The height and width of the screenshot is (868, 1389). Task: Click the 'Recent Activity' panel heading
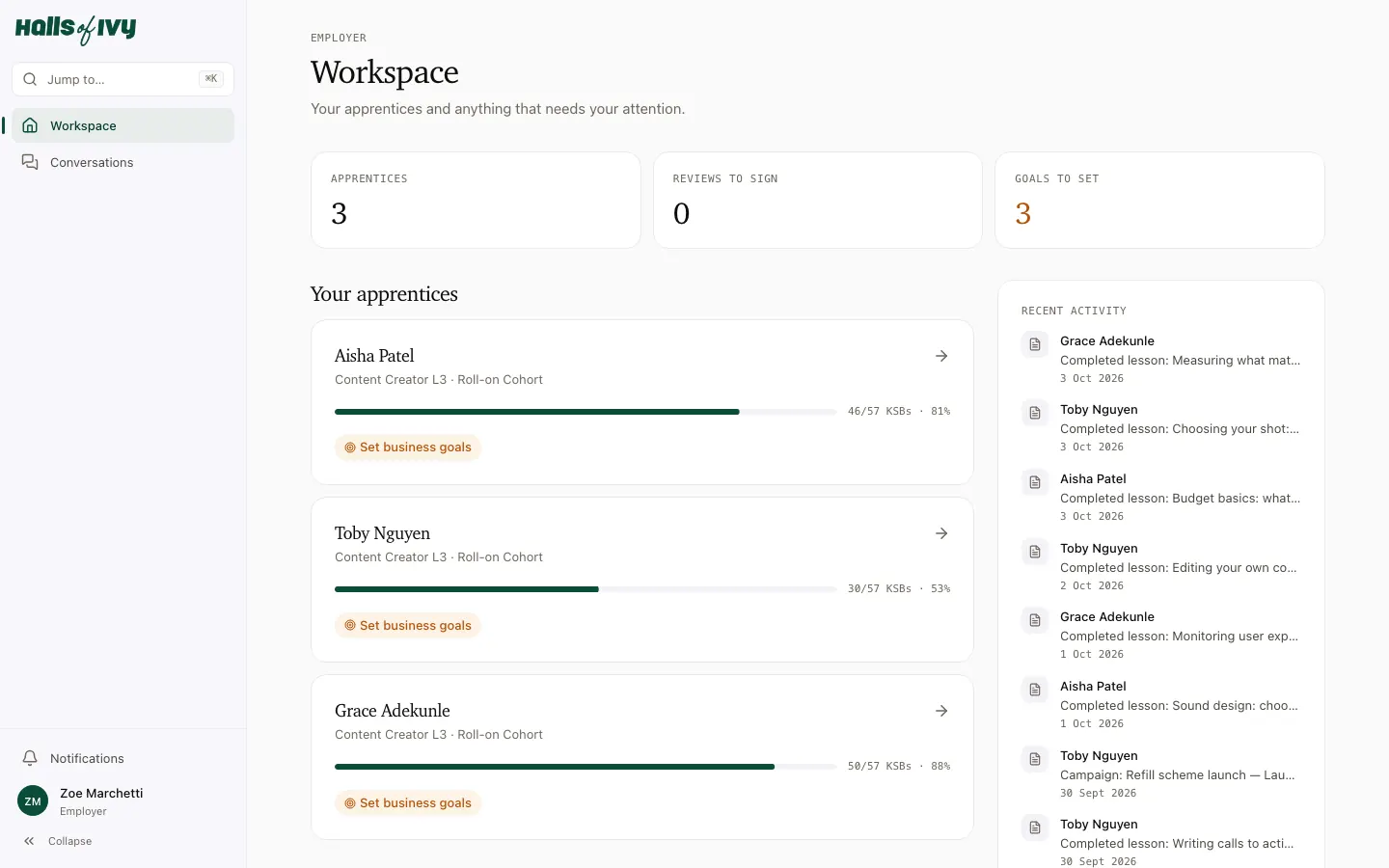click(x=1074, y=311)
